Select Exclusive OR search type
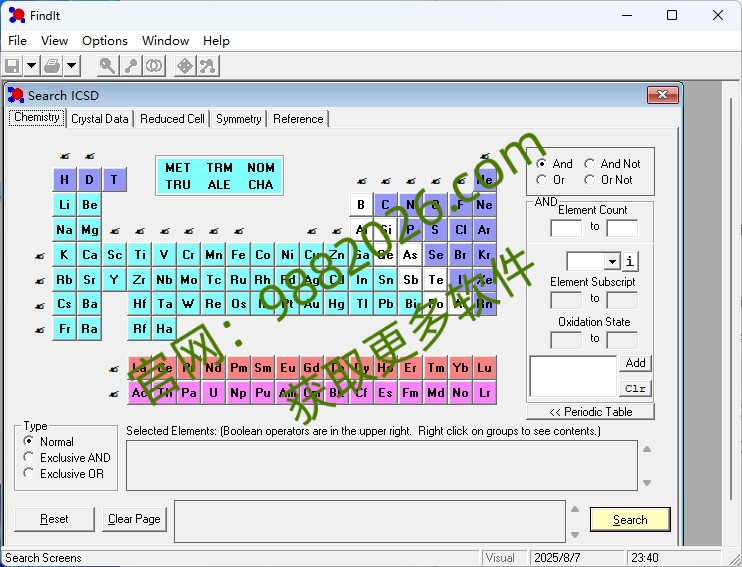The height and width of the screenshot is (567, 742). coord(28,473)
